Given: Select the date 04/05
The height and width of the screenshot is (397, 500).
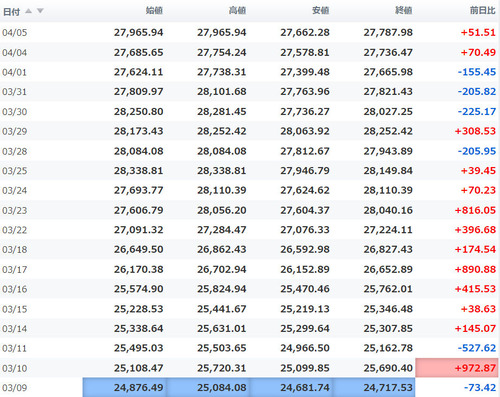Looking at the screenshot, I should point(14,33).
